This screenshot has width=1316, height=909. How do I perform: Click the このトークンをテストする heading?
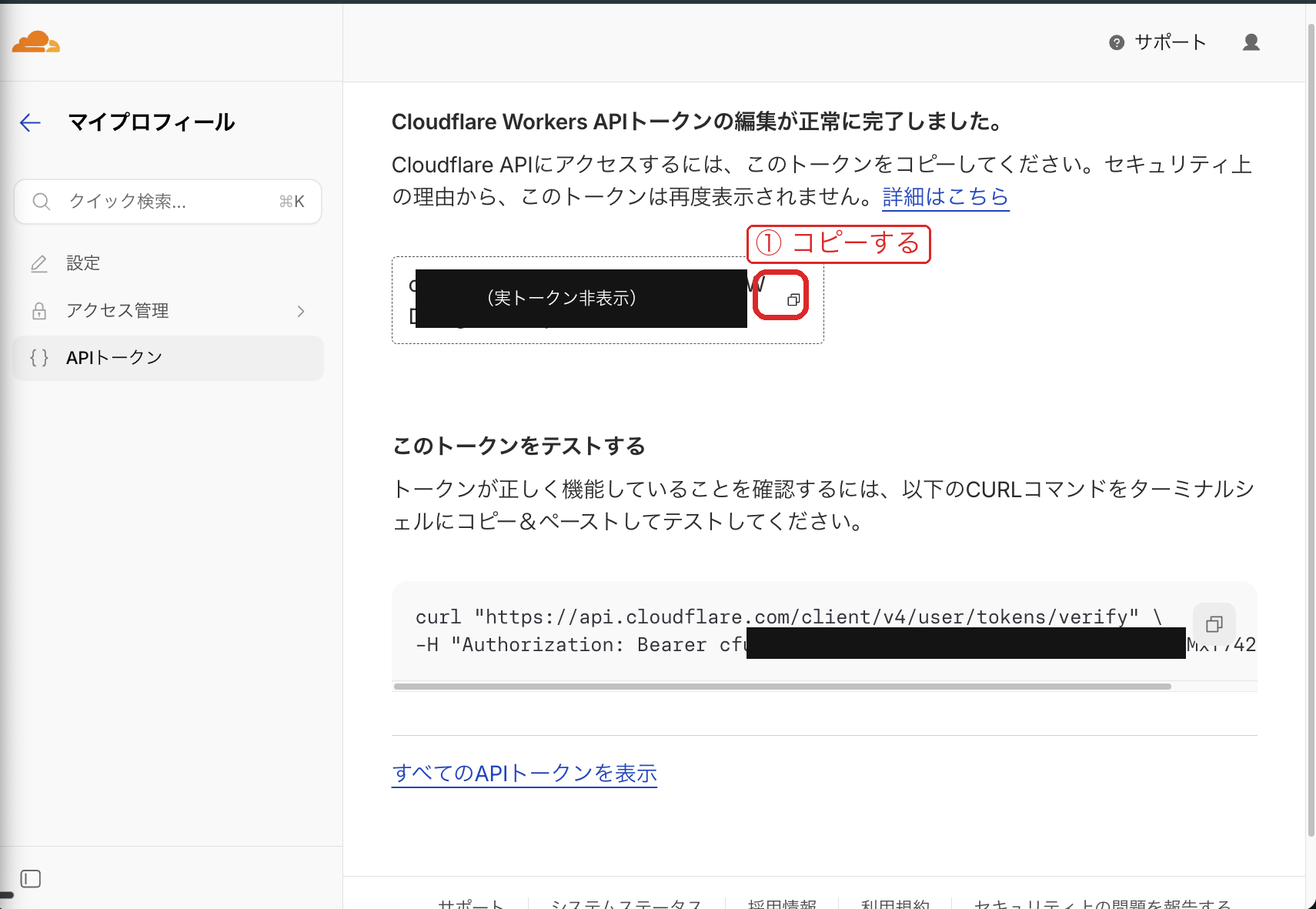519,446
